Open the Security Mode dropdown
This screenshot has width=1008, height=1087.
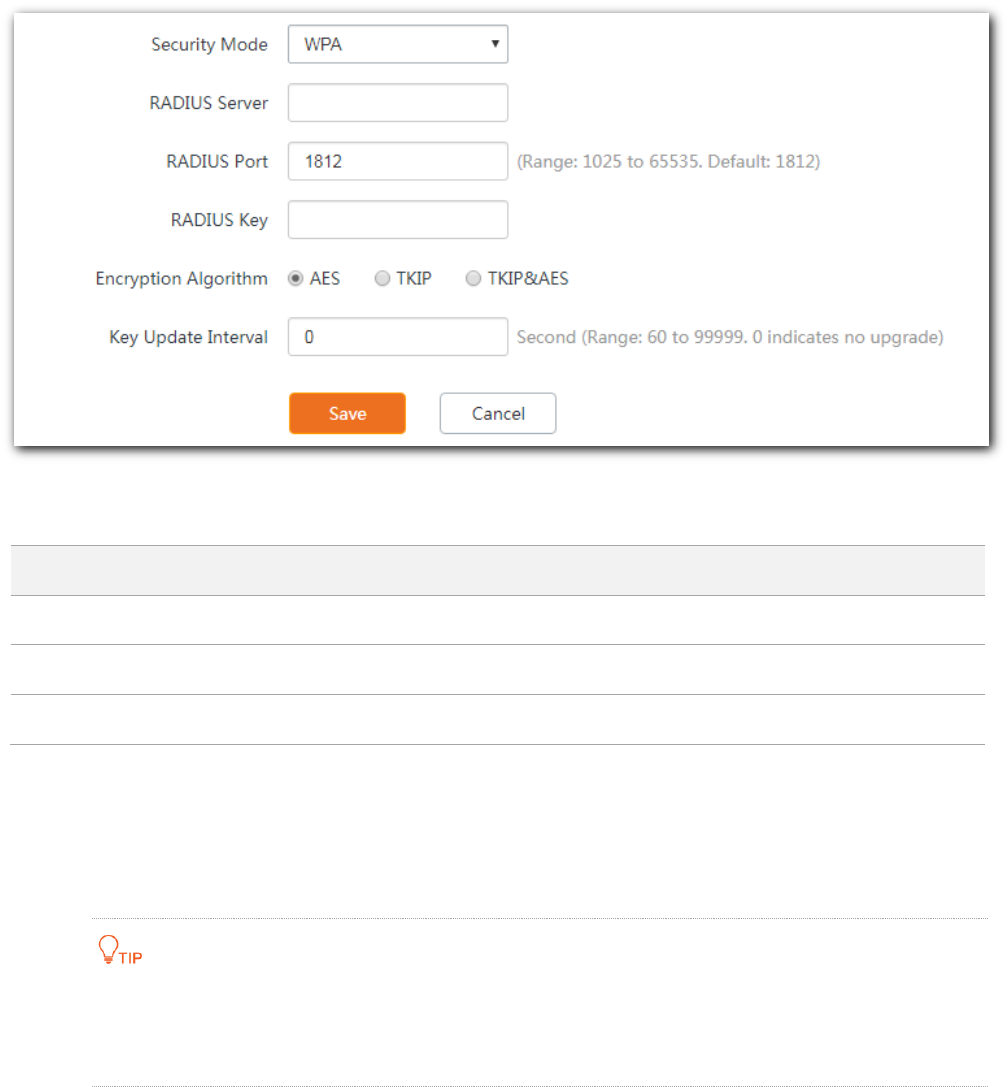[398, 44]
